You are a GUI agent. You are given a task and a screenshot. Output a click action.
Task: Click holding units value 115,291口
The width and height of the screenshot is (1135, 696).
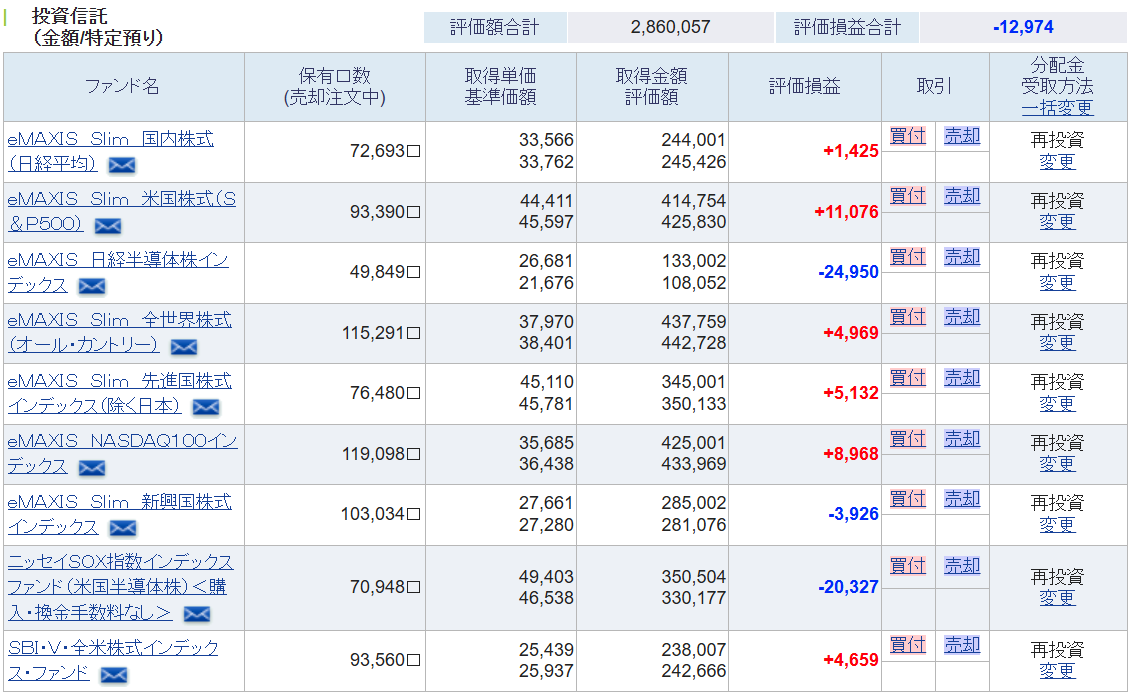(381, 333)
